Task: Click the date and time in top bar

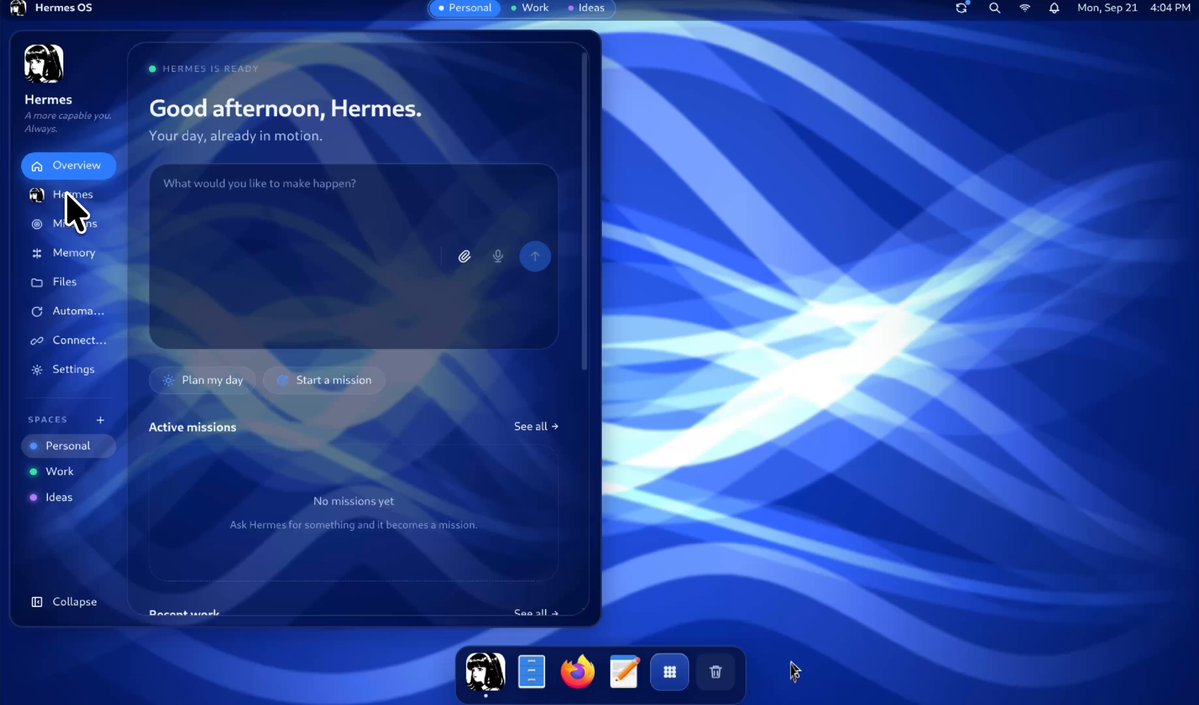Action: point(1134,8)
